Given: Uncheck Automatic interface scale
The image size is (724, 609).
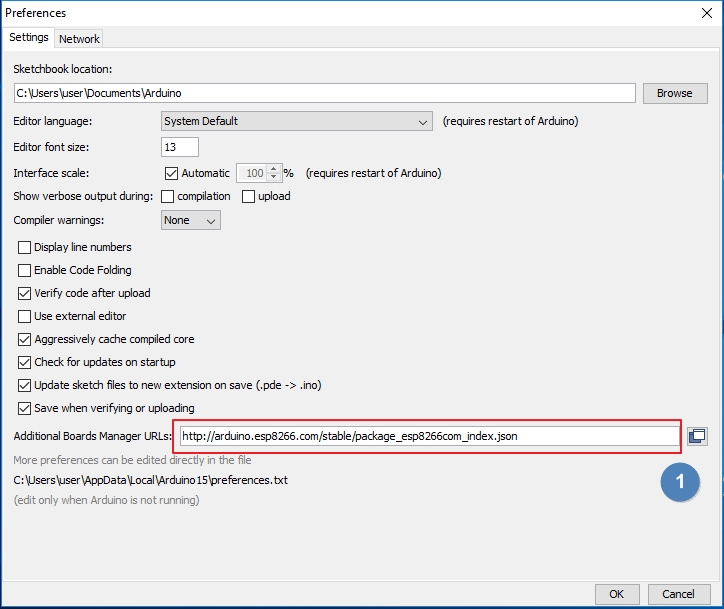Looking at the screenshot, I should point(171,173).
